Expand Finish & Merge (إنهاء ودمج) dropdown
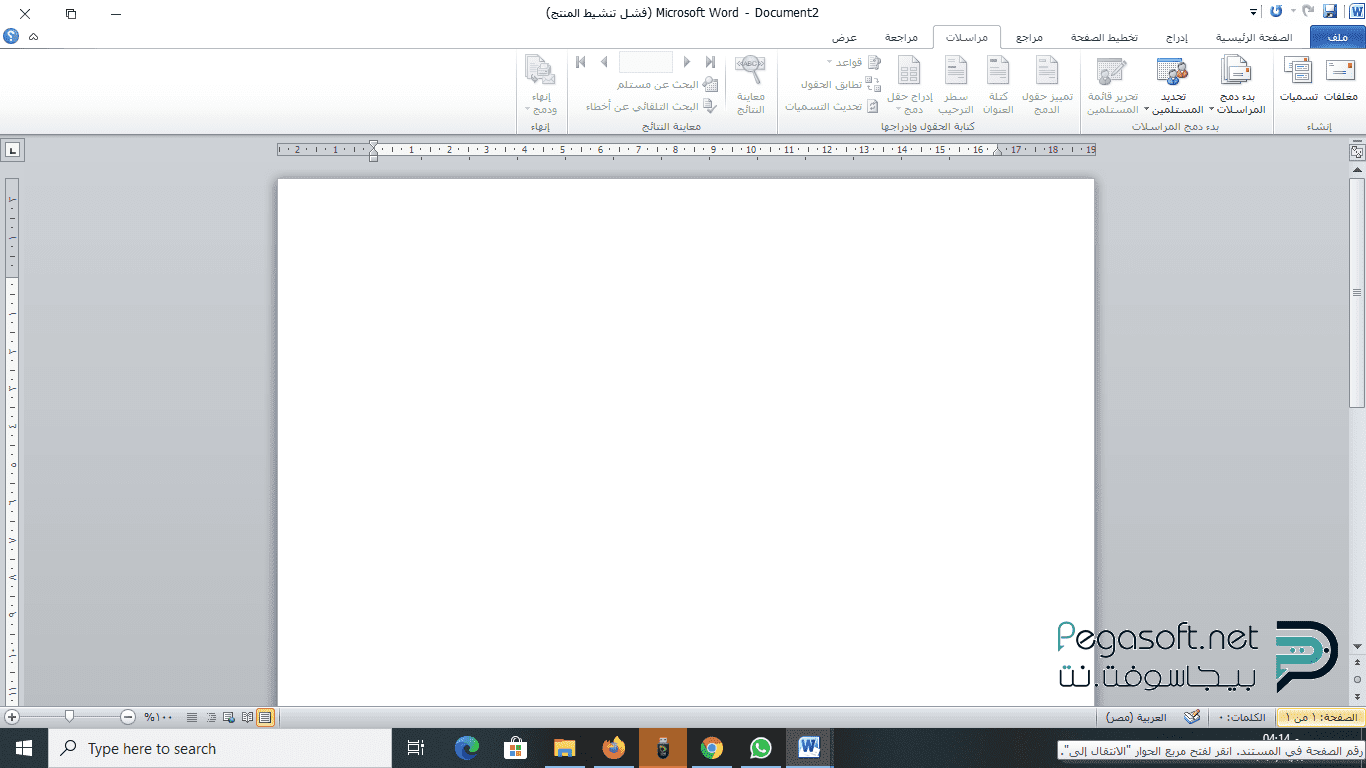The height and width of the screenshot is (768, 1366). click(540, 85)
